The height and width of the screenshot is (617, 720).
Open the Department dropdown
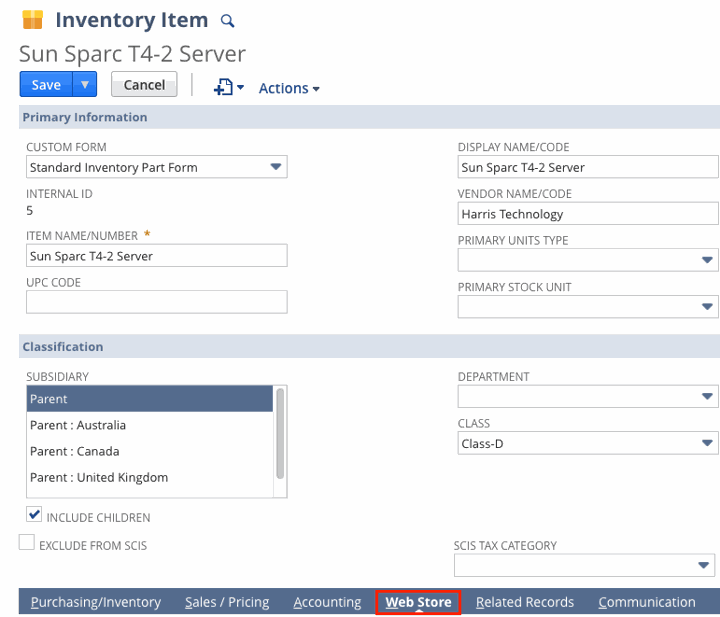click(588, 396)
